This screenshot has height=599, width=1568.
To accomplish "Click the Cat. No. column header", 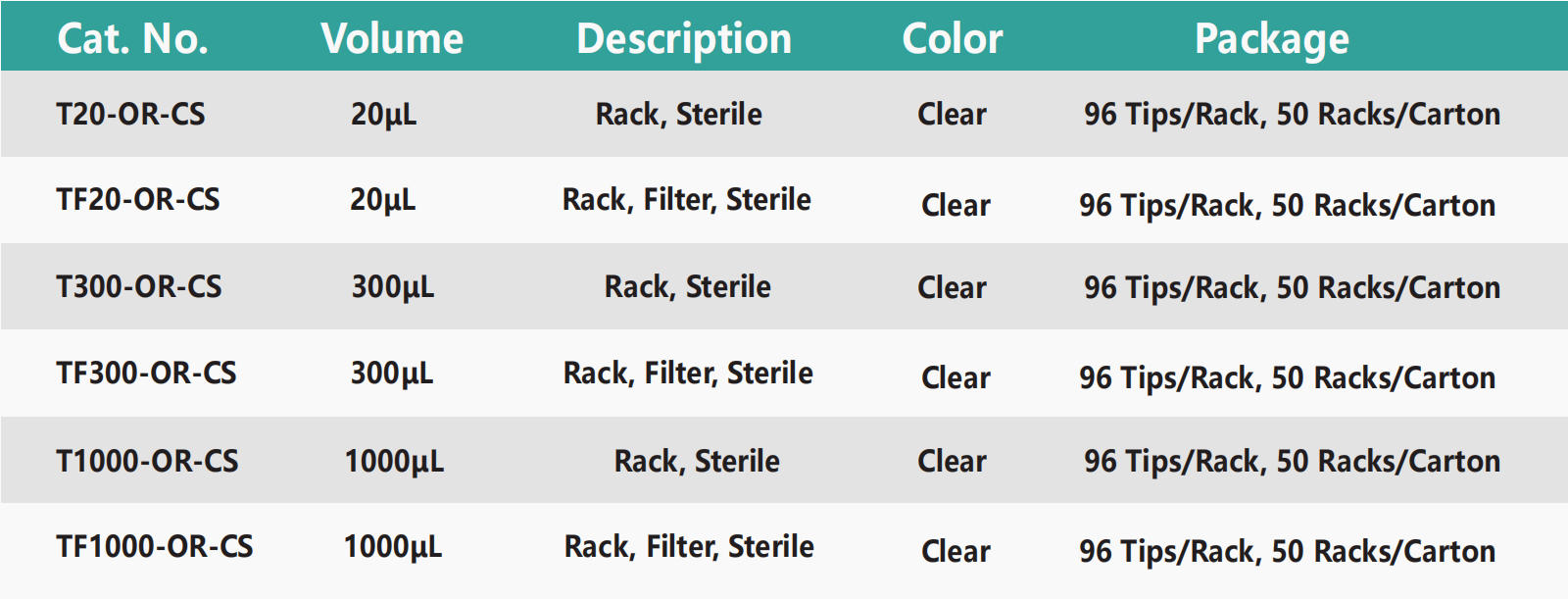I will tap(132, 39).
